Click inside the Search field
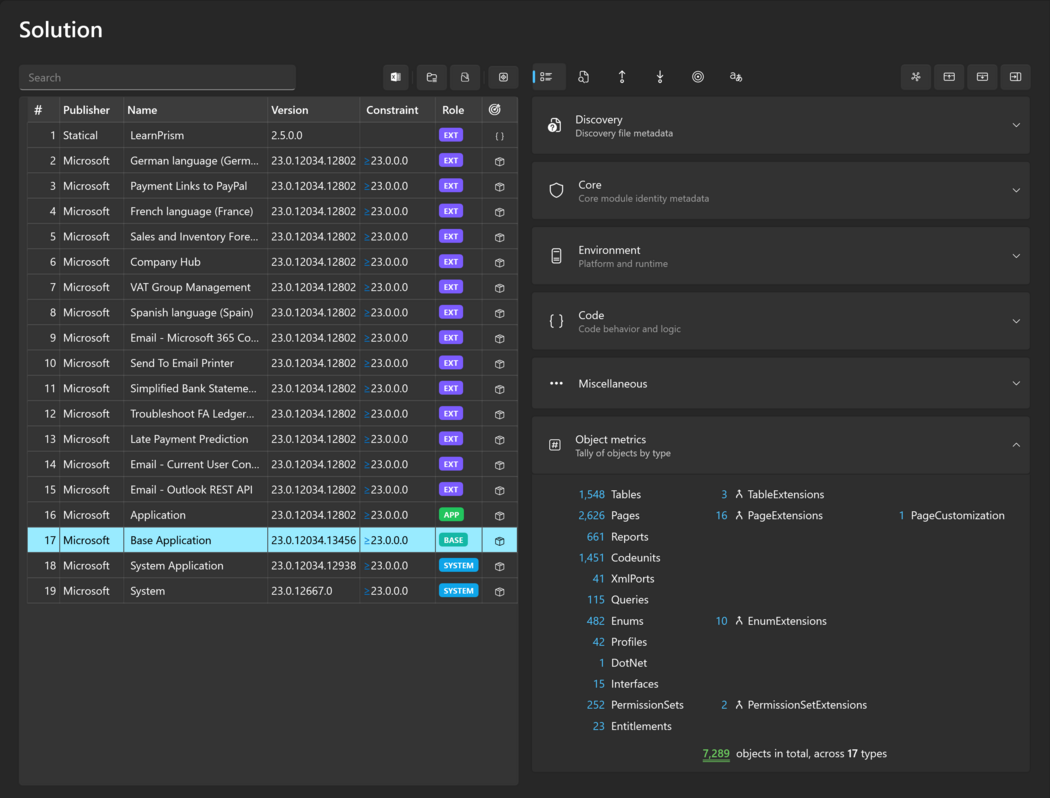The width and height of the screenshot is (1050, 798). click(157, 78)
